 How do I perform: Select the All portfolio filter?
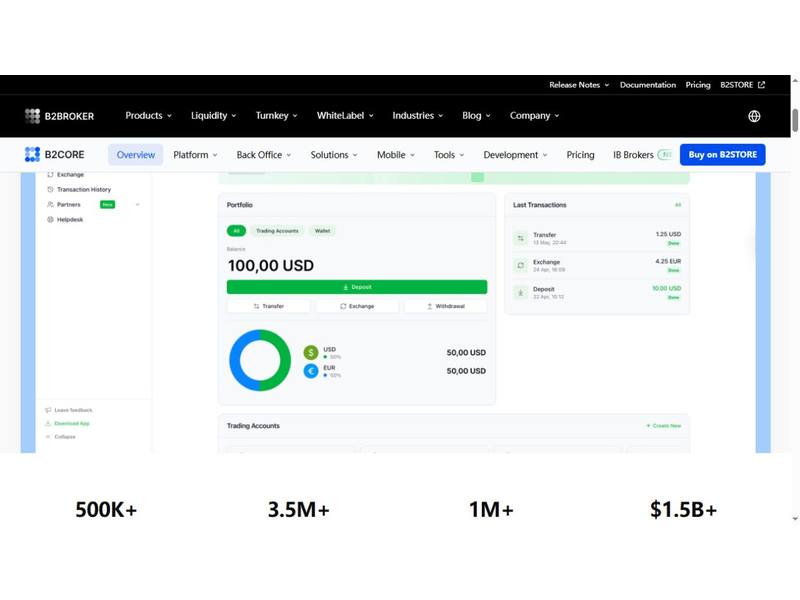tap(236, 231)
